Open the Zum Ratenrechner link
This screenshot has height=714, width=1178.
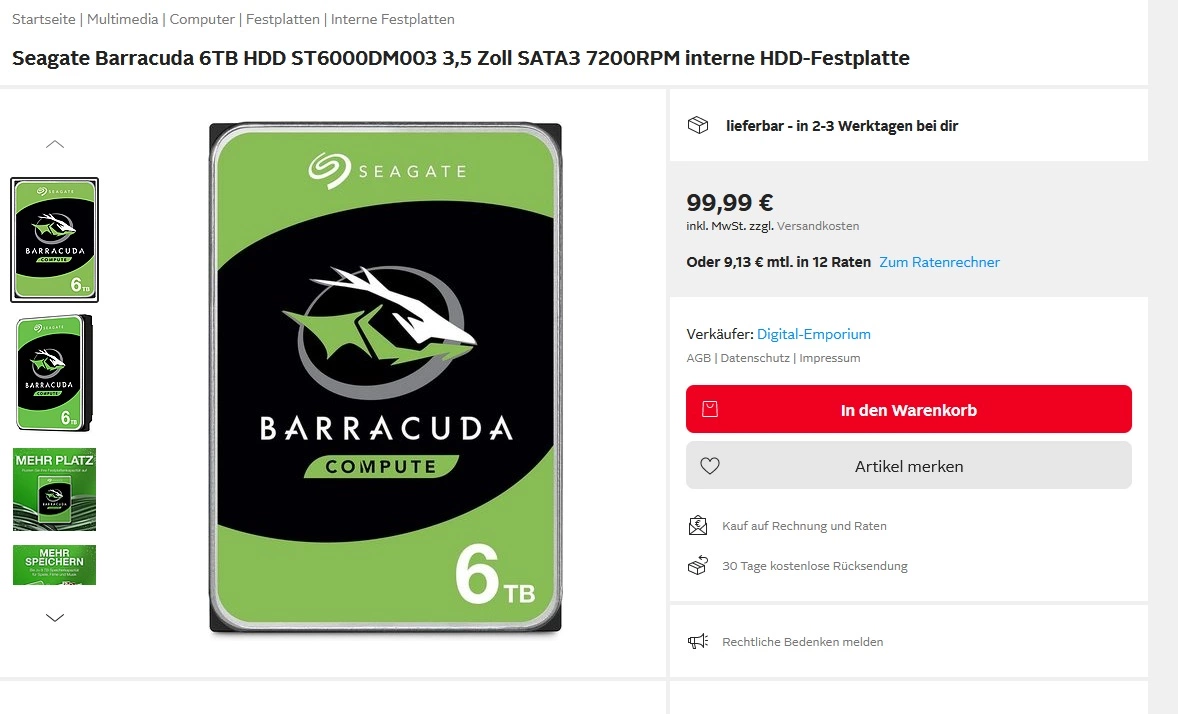[x=939, y=262]
